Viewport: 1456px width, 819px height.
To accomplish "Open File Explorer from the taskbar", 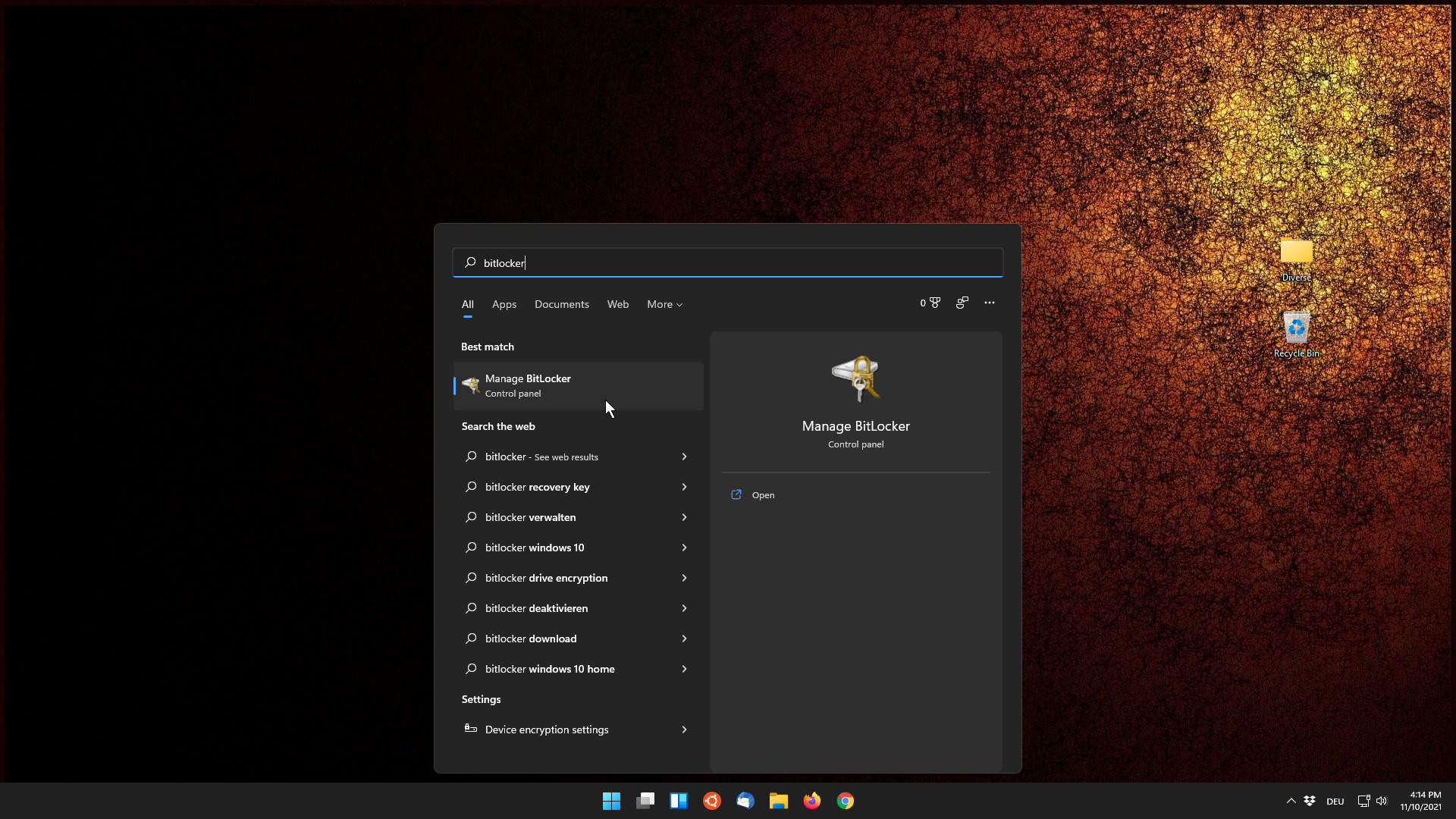I will pos(779,801).
